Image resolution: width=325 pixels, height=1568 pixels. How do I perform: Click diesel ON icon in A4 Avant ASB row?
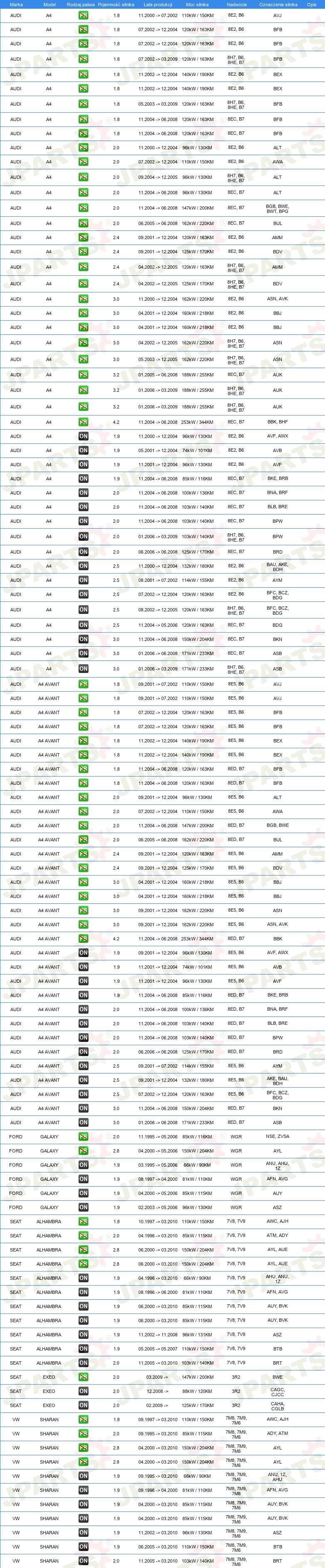[84, 1123]
